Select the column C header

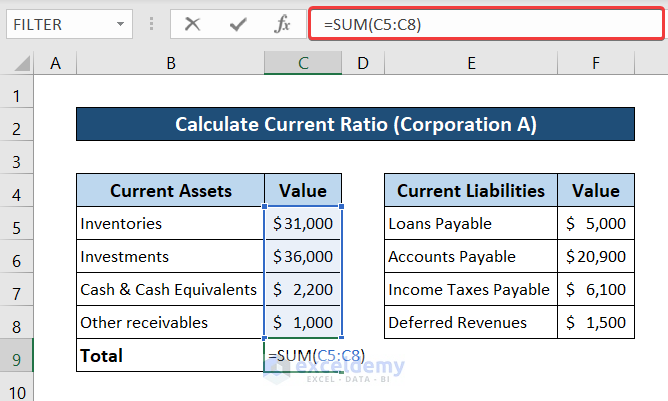303,63
